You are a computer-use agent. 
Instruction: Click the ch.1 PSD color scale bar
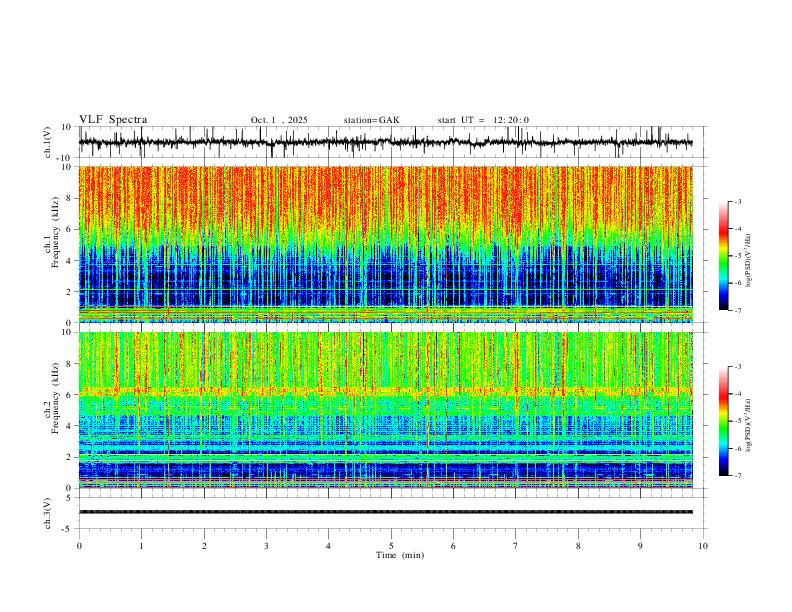[x=723, y=256]
